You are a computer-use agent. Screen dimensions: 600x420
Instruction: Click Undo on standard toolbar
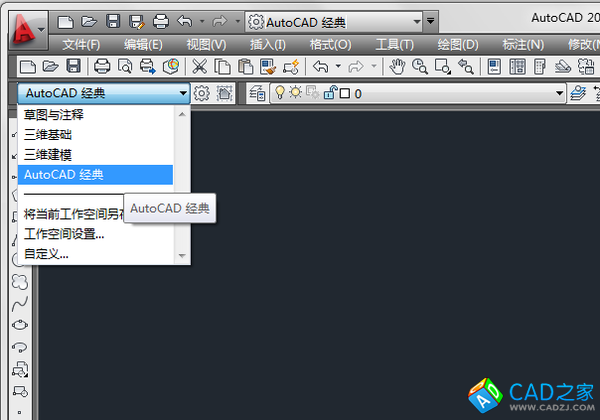click(x=321, y=67)
